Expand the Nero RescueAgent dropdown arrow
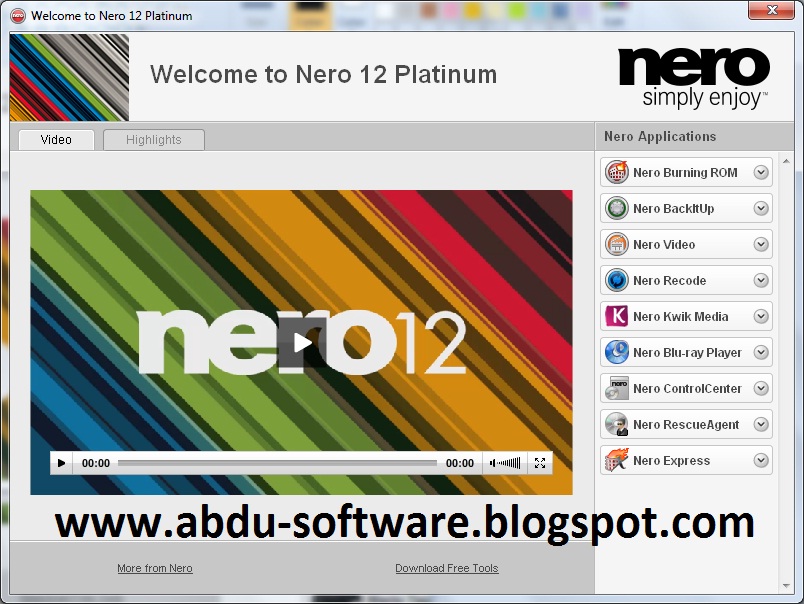This screenshot has width=804, height=604. coord(761,424)
